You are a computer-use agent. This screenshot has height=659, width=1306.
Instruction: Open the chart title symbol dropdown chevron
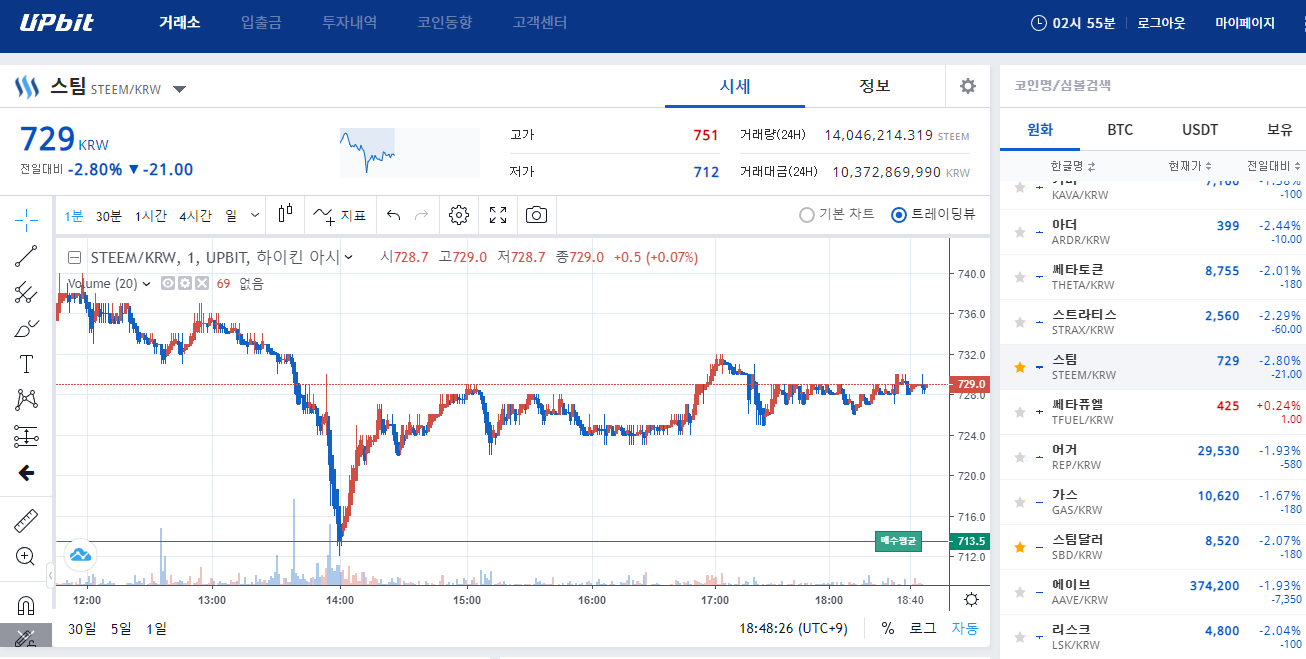(x=348, y=257)
